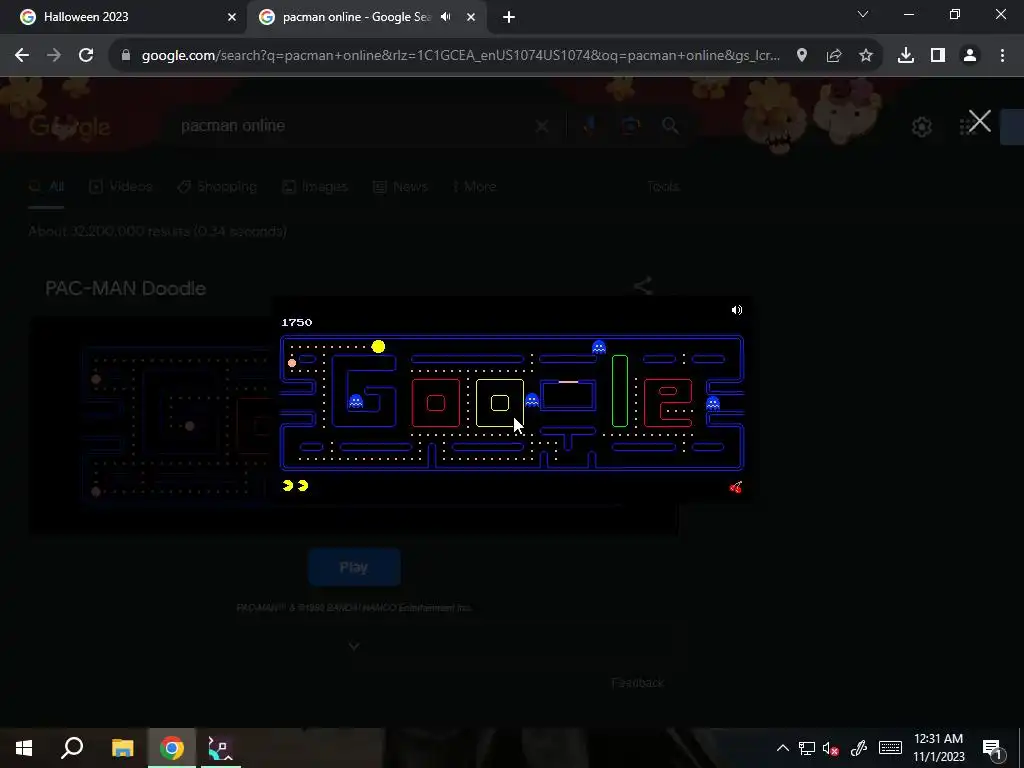This screenshot has width=1024, height=768.
Task: Share the PAC-MAN Doodle
Action: click(x=643, y=285)
